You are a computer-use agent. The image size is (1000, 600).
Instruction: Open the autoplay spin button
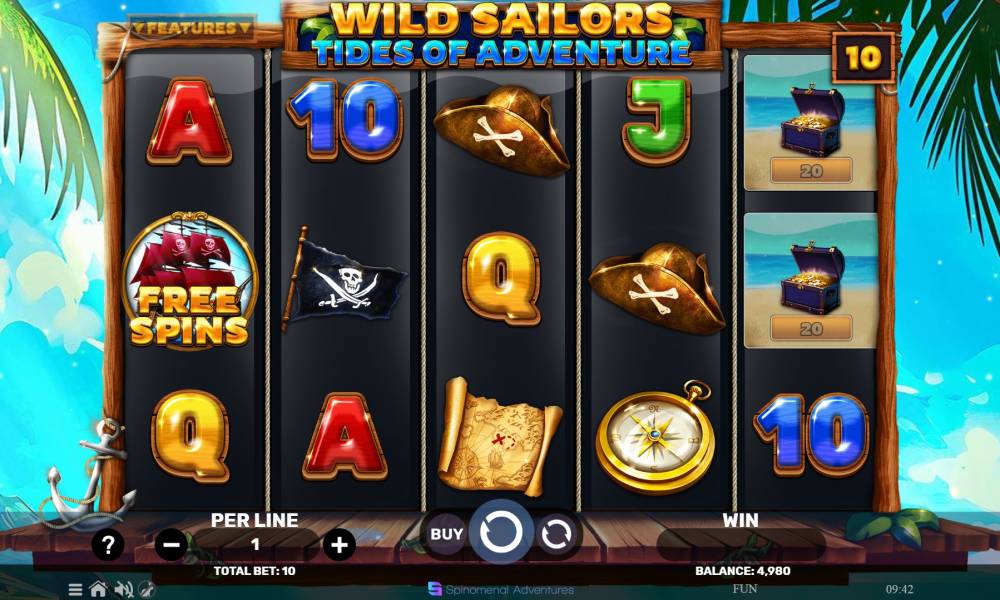click(556, 534)
